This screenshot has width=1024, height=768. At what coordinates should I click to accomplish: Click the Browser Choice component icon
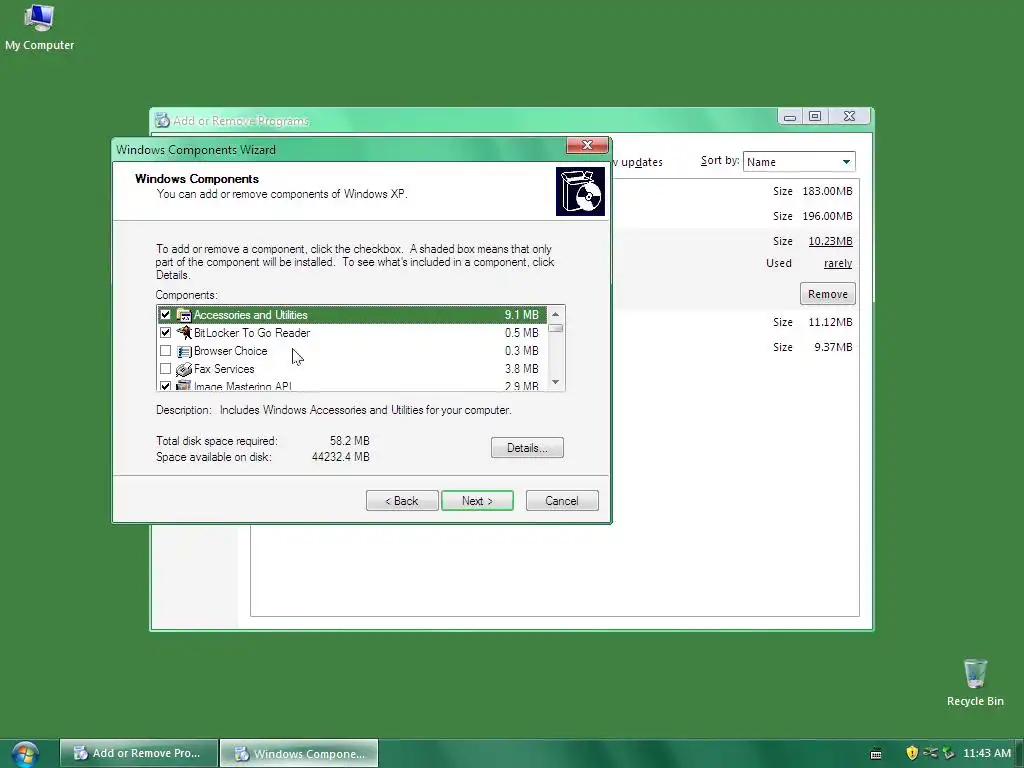(184, 351)
